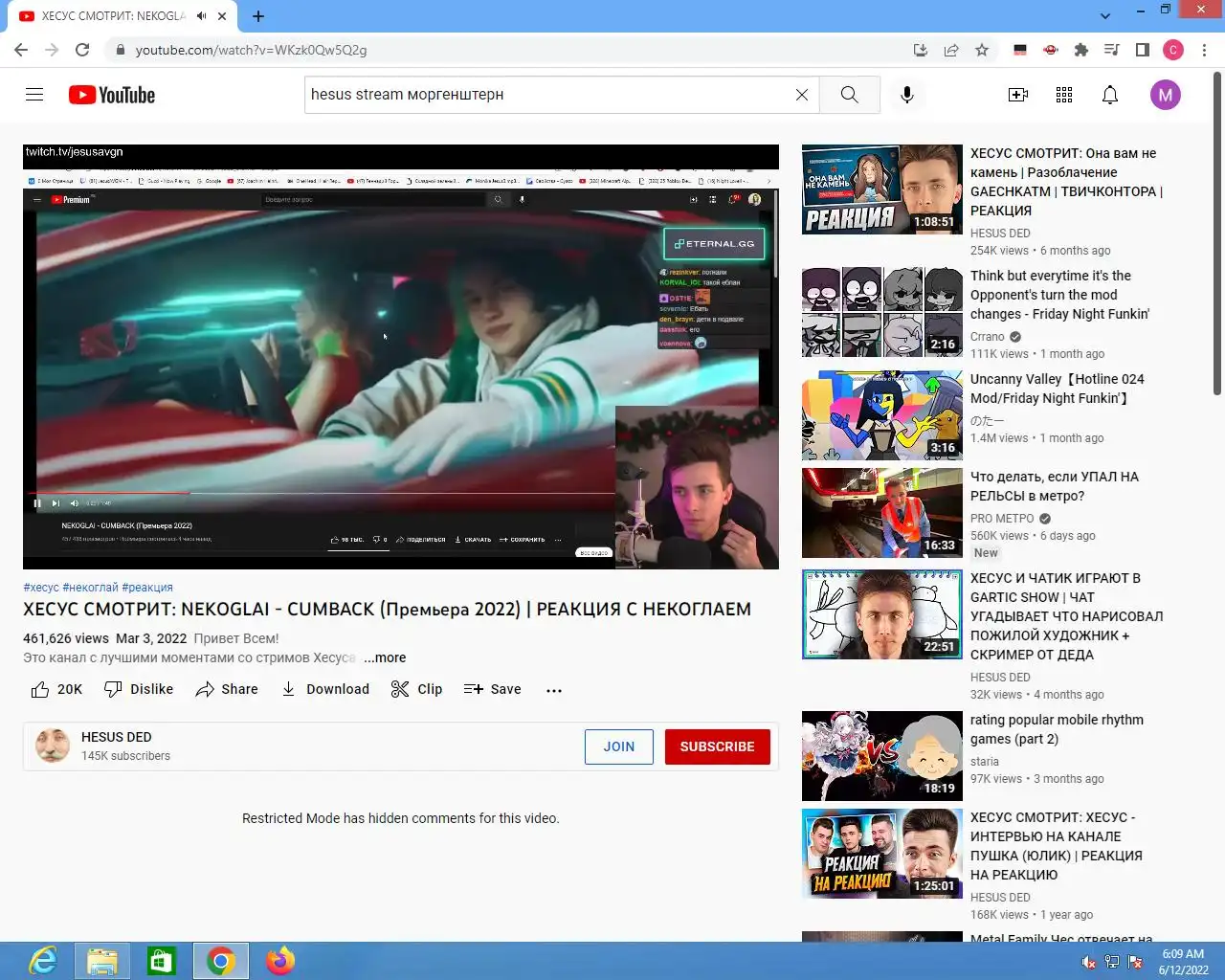Viewport: 1225px width, 980px height.
Task: Open Chrome media control icon
Action: tap(1112, 50)
